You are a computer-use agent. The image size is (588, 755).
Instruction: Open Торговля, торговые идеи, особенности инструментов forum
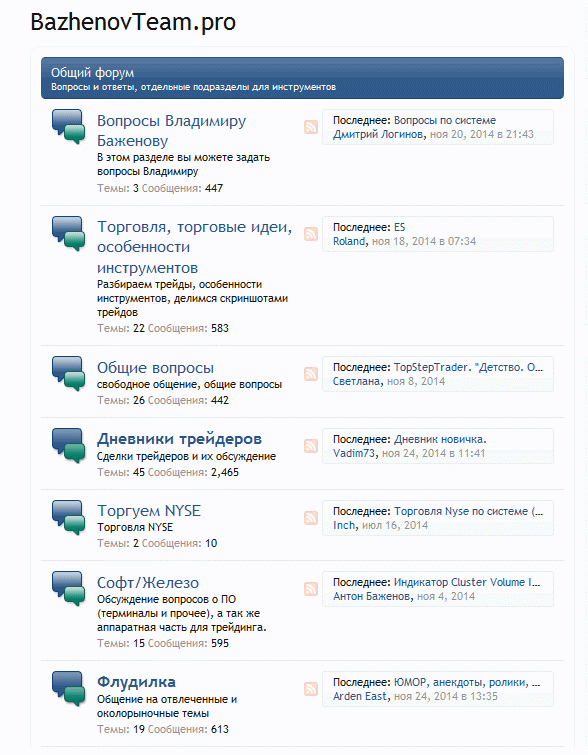tap(195, 247)
